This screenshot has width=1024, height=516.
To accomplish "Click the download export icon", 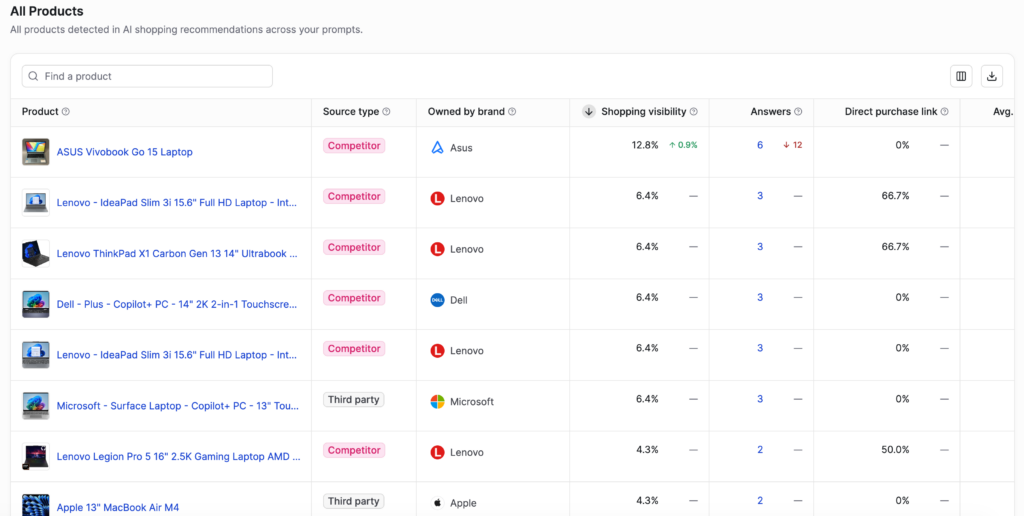I will point(991,76).
